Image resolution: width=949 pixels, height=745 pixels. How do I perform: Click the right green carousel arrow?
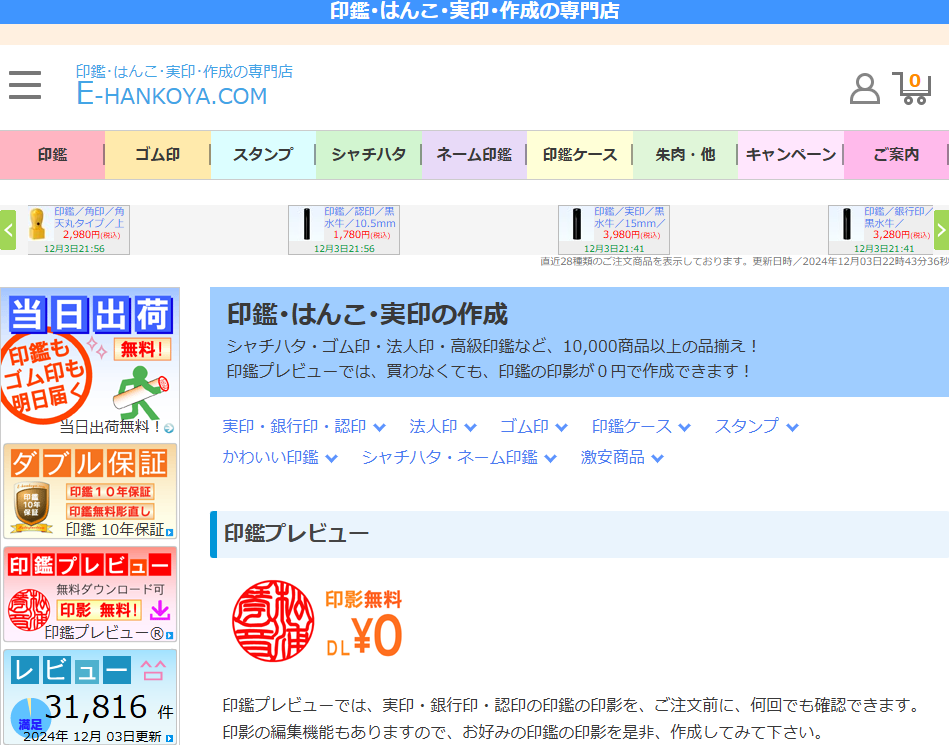tap(941, 230)
